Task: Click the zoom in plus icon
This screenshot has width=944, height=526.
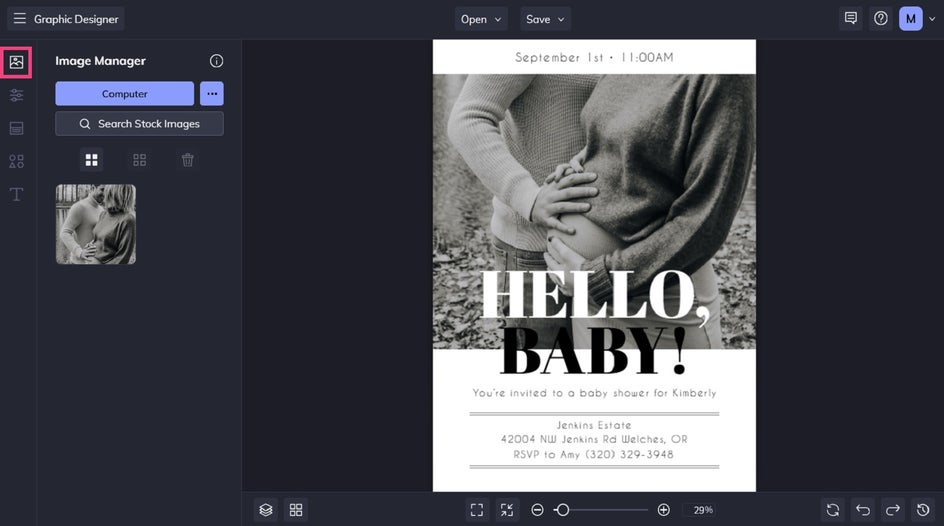Action: pos(663,510)
